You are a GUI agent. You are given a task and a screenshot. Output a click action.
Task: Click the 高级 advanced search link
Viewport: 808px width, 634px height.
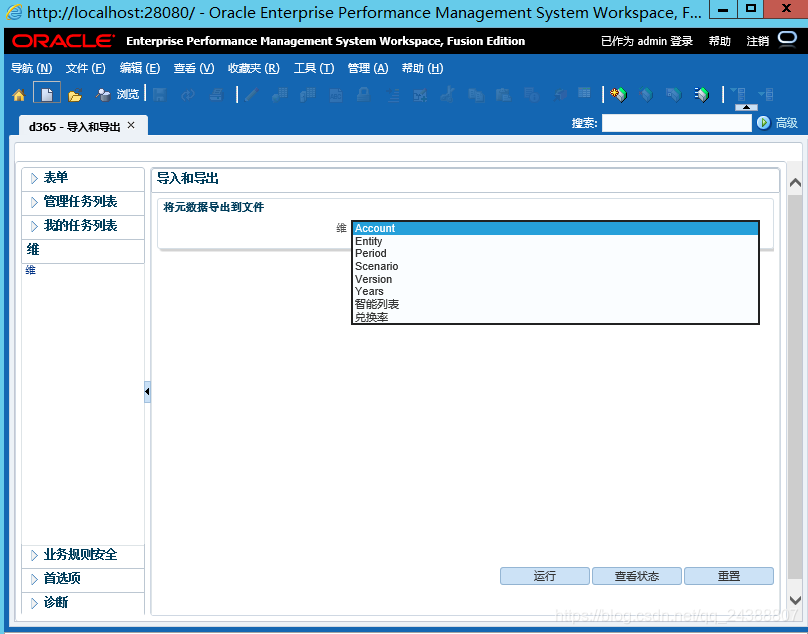(x=786, y=123)
